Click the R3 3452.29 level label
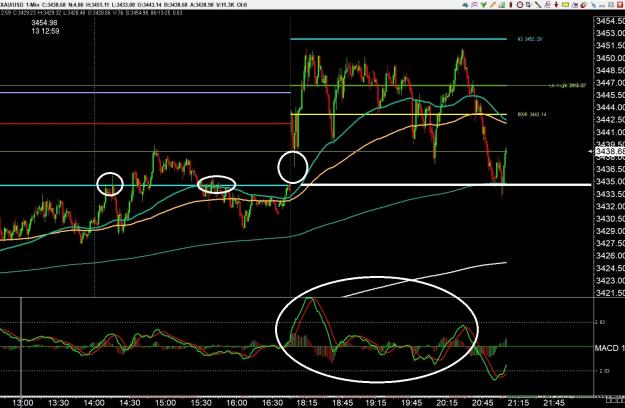625x408 pixels. click(x=529, y=39)
